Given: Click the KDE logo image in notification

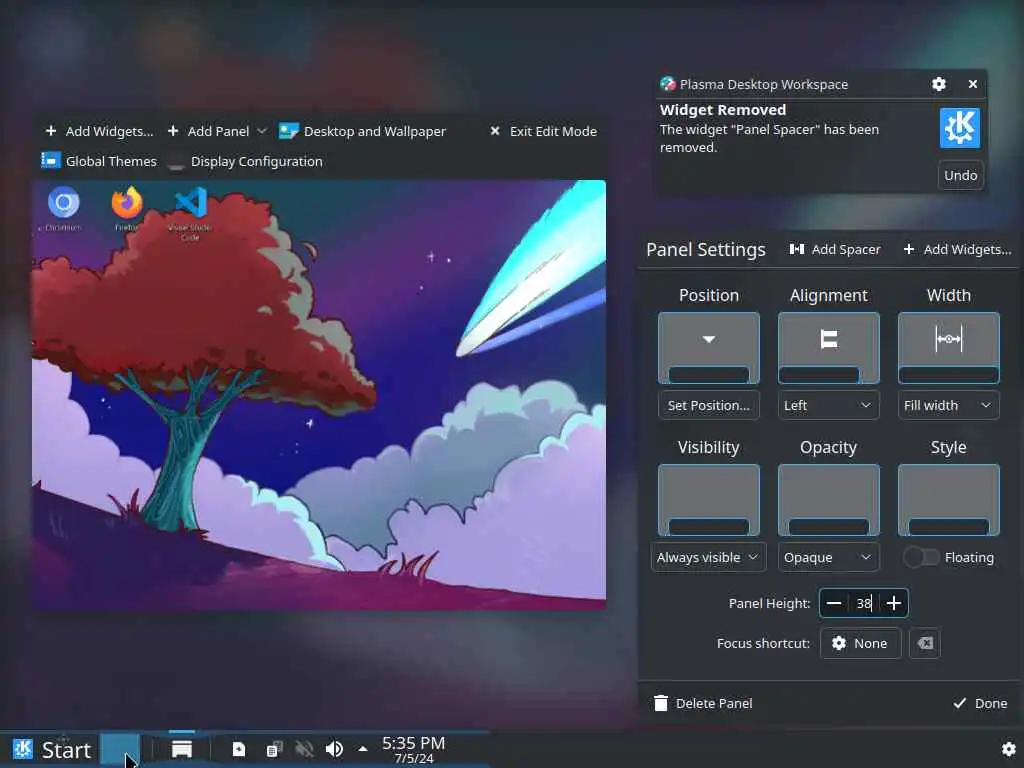Looking at the screenshot, I should (x=959, y=128).
